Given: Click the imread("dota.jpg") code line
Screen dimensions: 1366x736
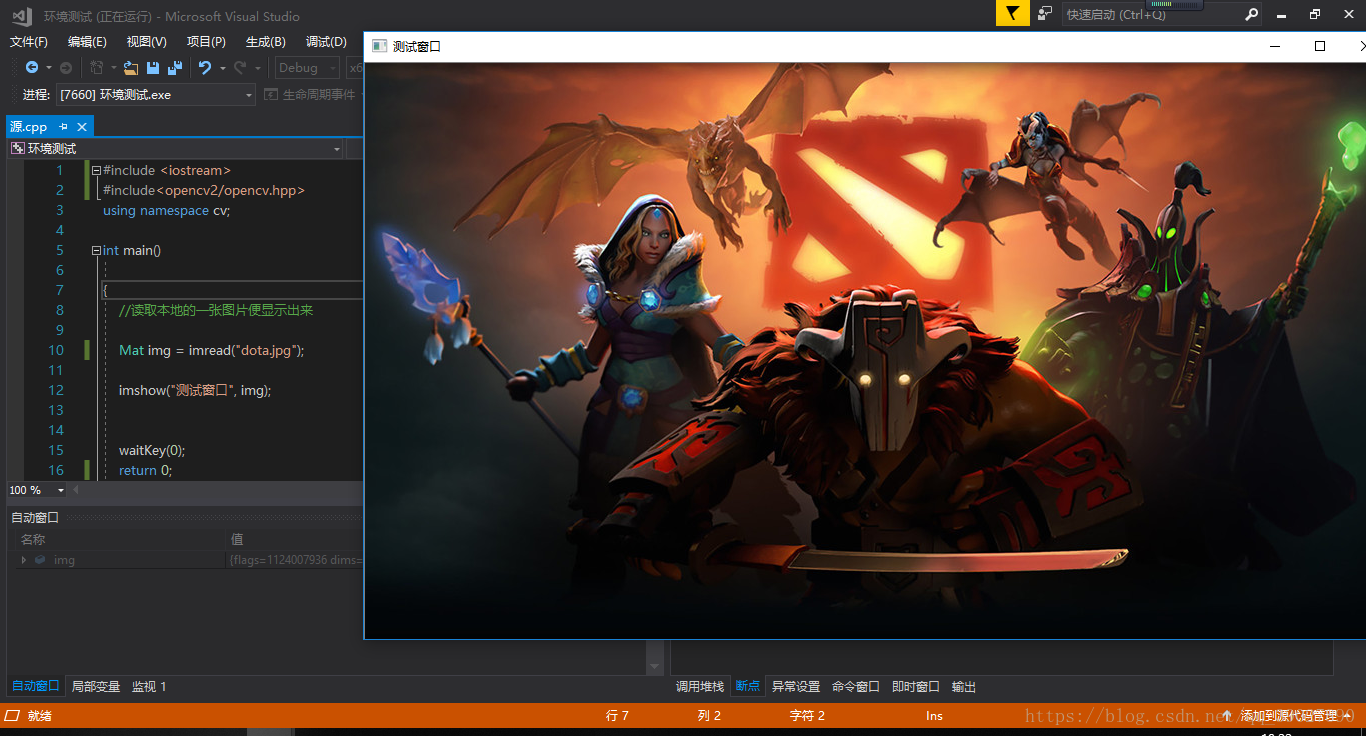Looking at the screenshot, I should pos(211,350).
